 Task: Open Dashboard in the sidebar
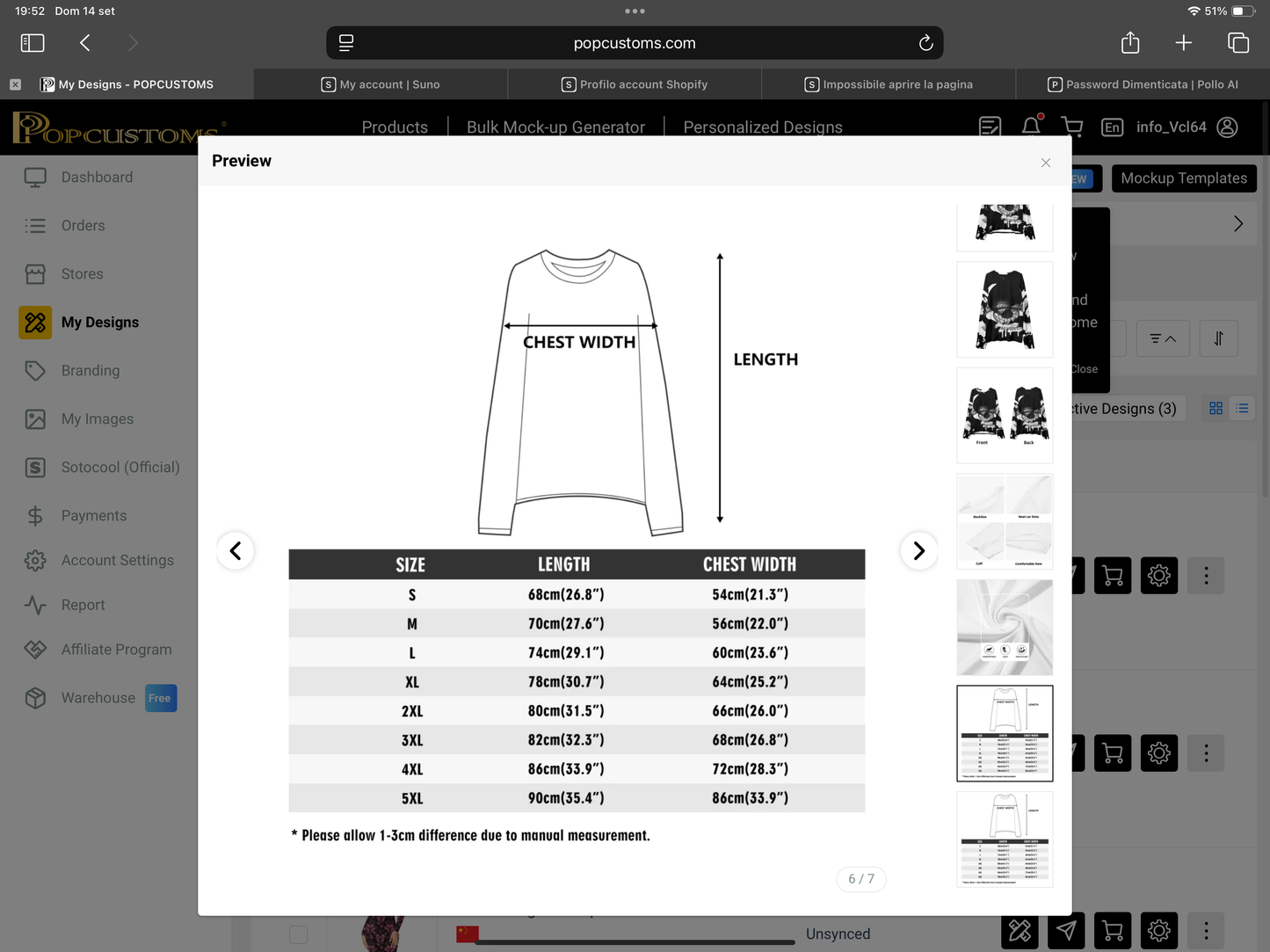tap(97, 178)
